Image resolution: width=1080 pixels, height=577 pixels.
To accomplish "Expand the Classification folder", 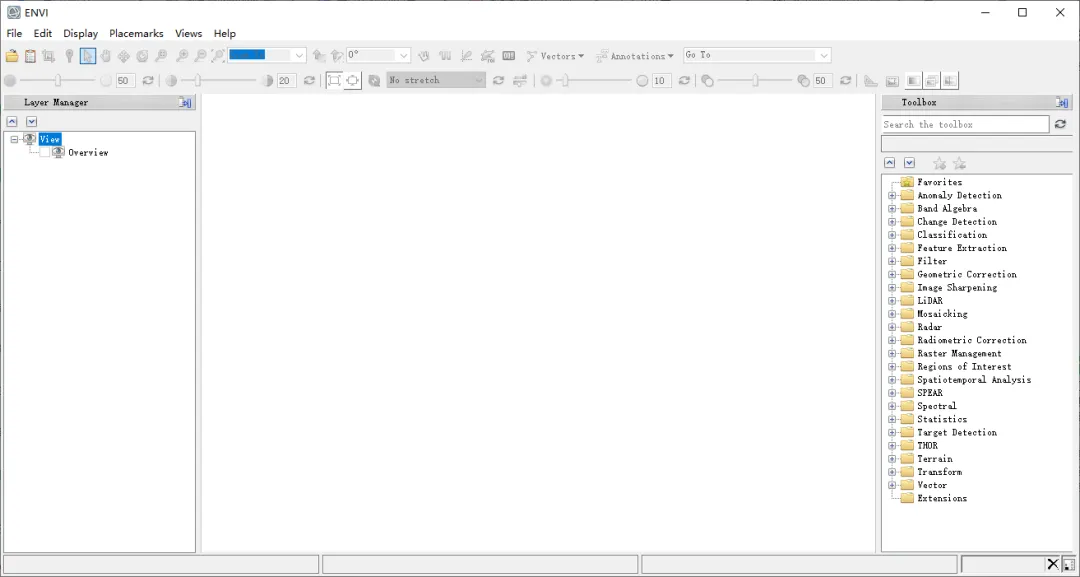I will click(x=892, y=235).
